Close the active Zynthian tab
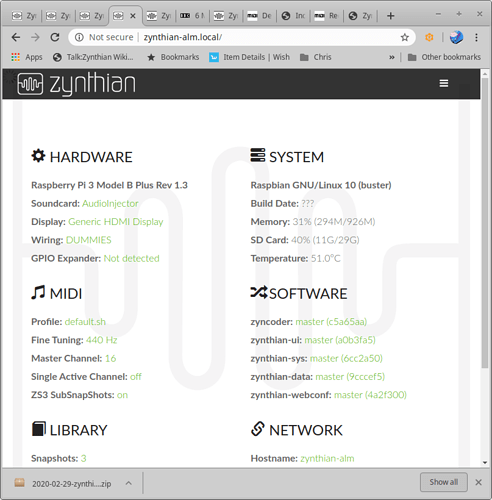Screen dimensions: 492x500 [x=133, y=16]
